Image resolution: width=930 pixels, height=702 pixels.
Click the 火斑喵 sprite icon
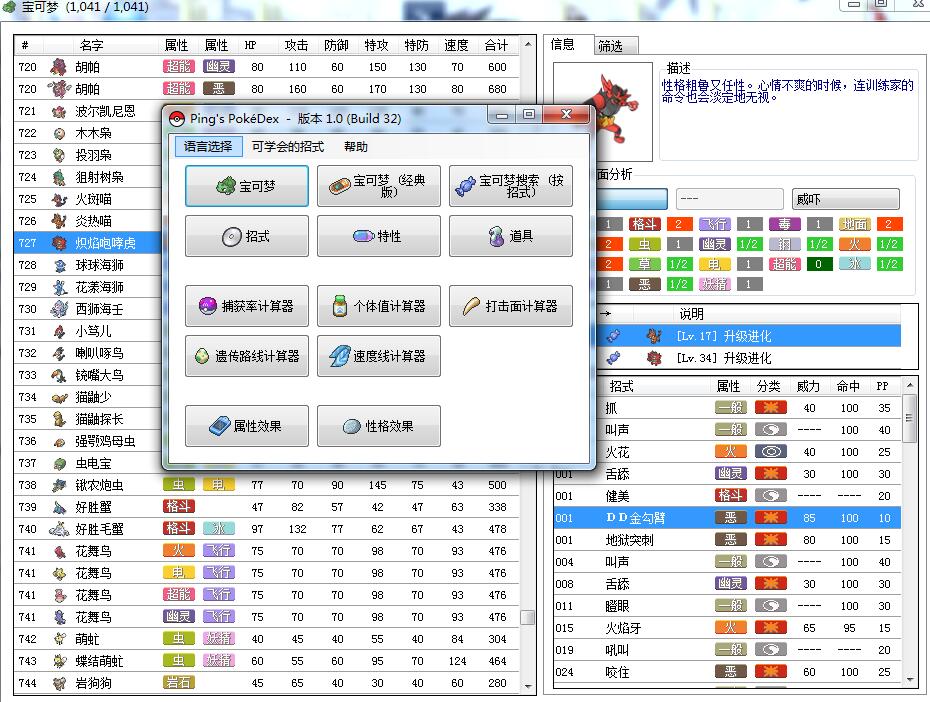point(59,199)
